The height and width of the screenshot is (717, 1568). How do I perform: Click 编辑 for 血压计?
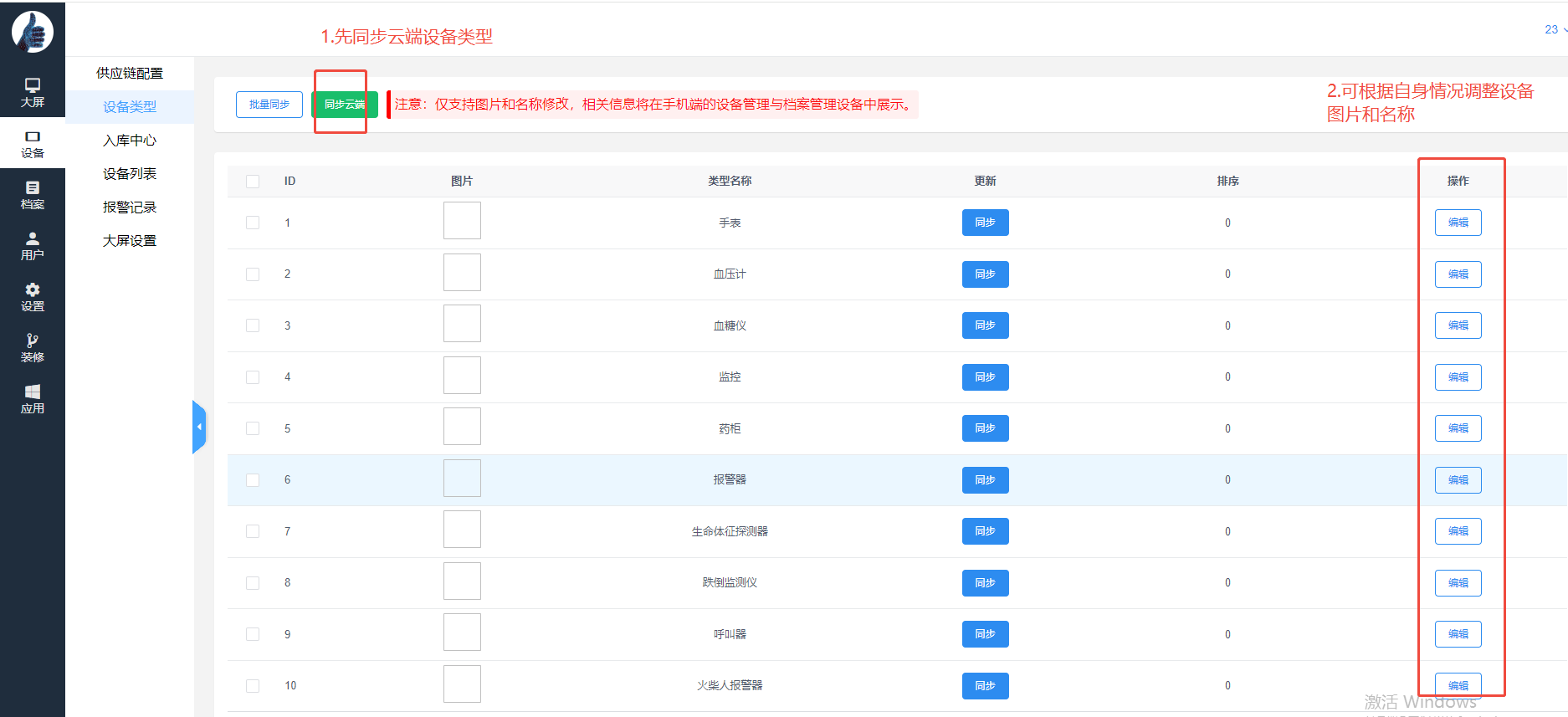(1458, 274)
